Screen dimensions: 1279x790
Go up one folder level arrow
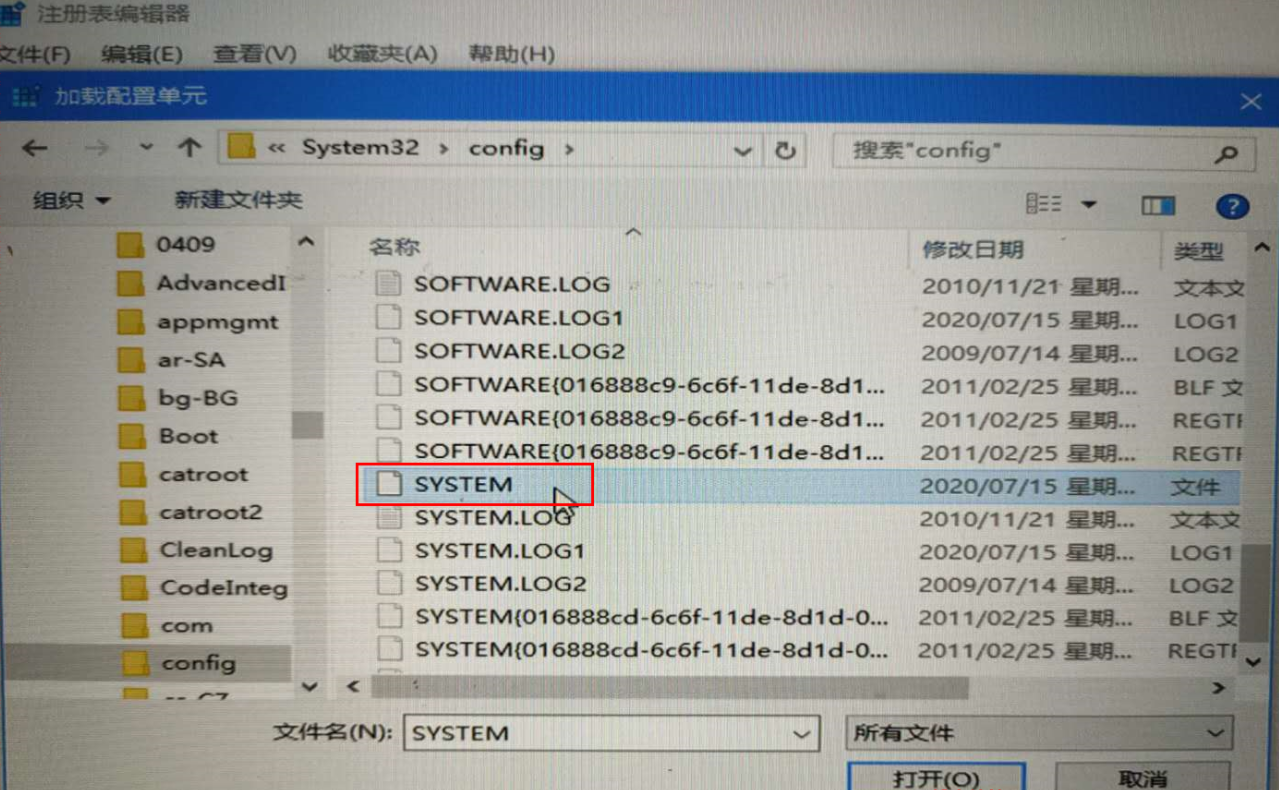[189, 148]
